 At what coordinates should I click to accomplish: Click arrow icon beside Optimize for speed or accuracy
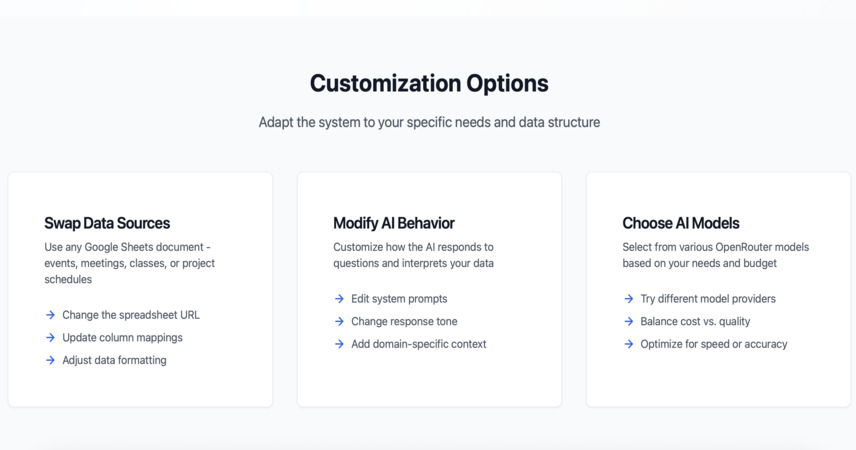628,344
